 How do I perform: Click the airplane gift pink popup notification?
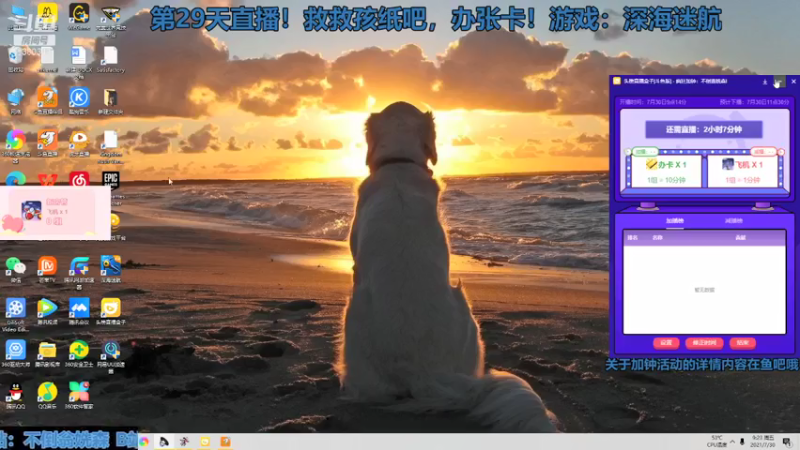coord(55,213)
